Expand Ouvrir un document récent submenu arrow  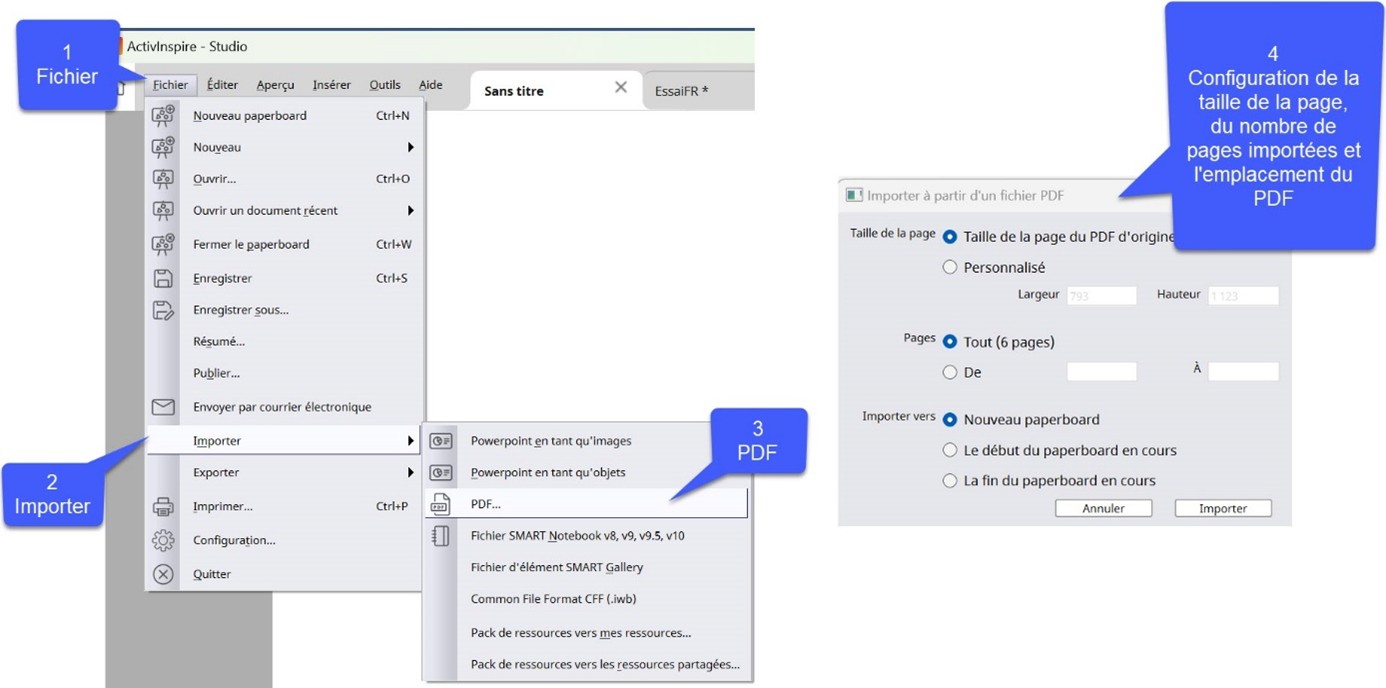pyautogui.click(x=410, y=211)
